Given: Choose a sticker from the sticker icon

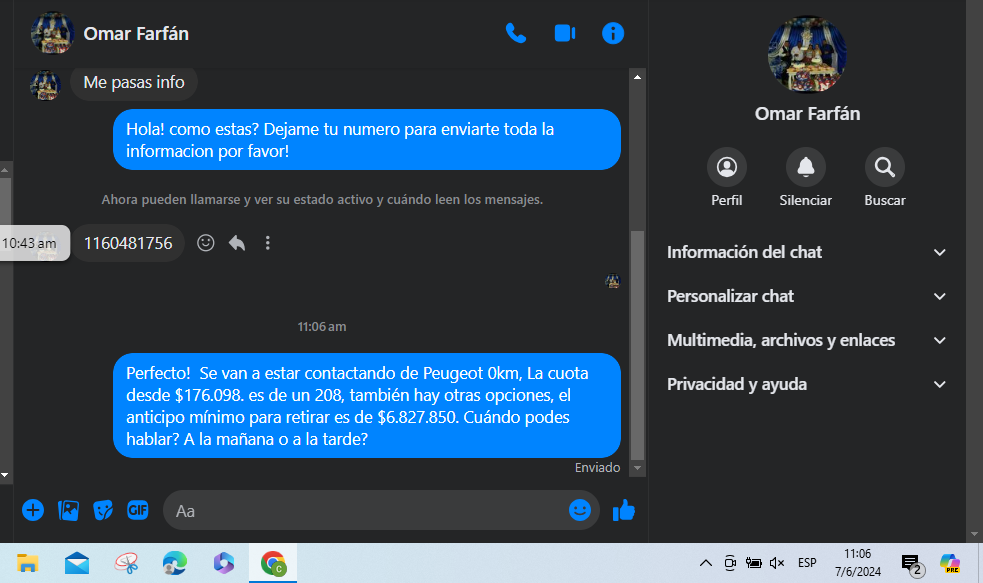Looking at the screenshot, I should tap(103, 510).
